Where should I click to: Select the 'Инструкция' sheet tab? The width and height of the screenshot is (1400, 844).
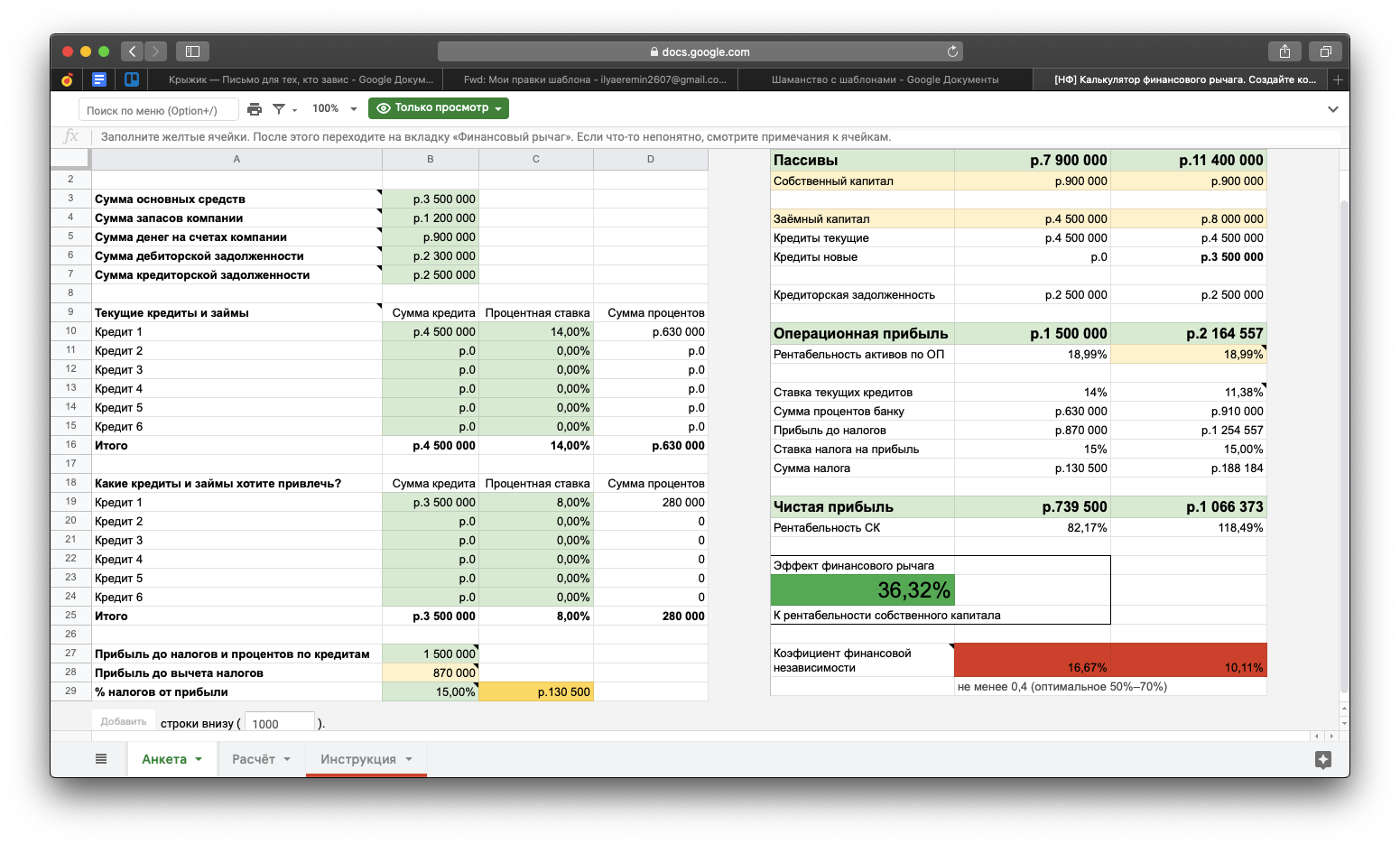coord(358,759)
